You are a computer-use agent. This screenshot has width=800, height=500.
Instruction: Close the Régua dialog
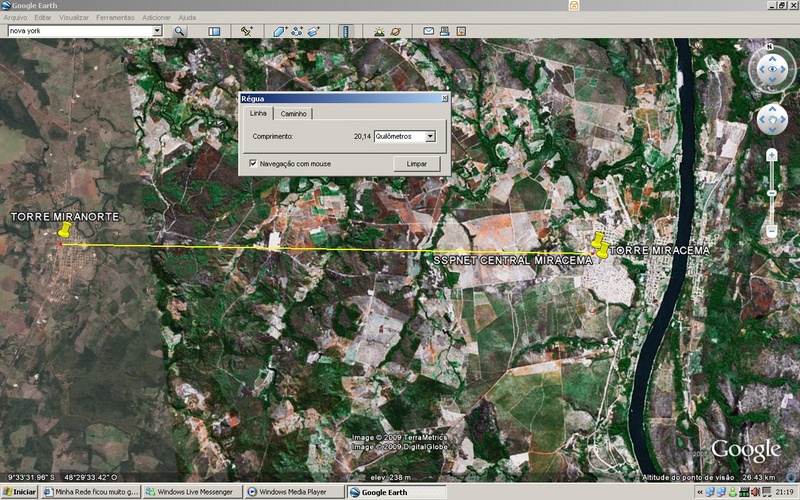coord(444,98)
